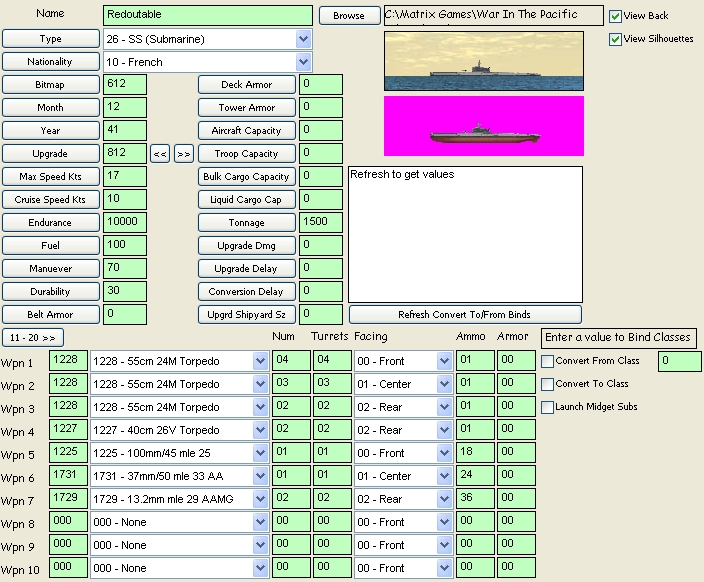This screenshot has height=582, width=704.
Task: Check the Launch Midget Subs box
Action: (547, 407)
